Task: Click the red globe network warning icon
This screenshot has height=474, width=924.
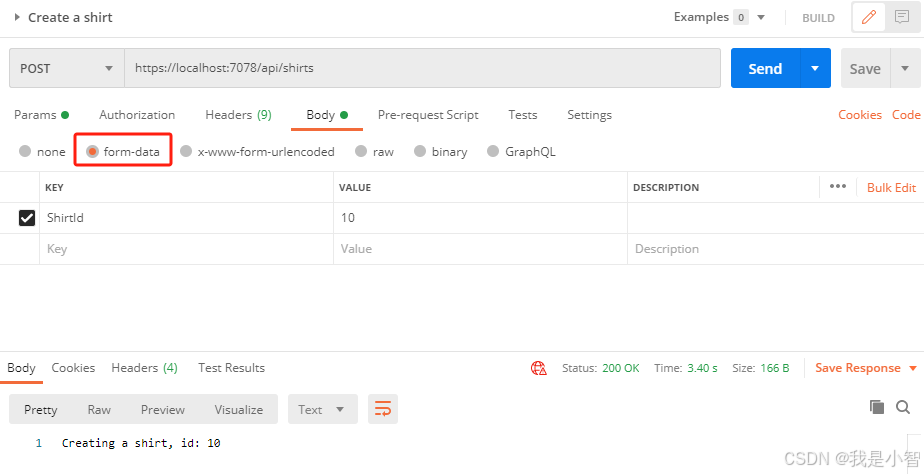Action: click(539, 368)
